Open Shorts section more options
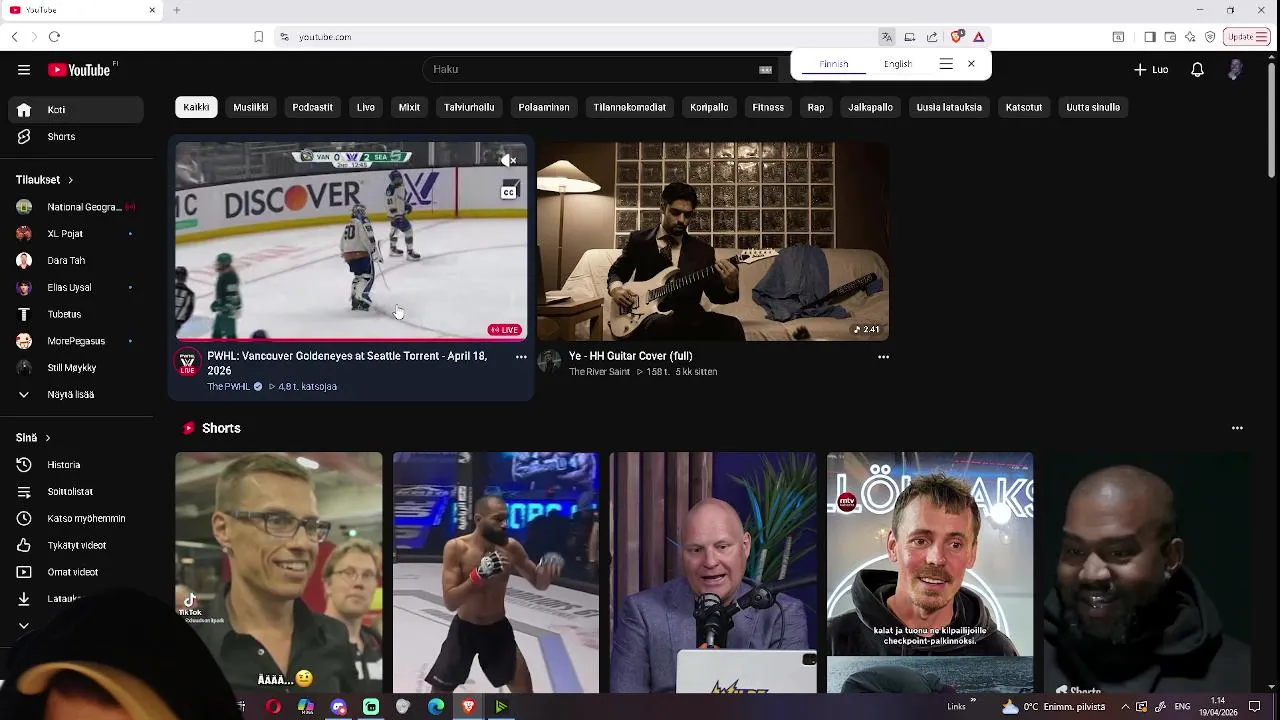 (x=1237, y=428)
